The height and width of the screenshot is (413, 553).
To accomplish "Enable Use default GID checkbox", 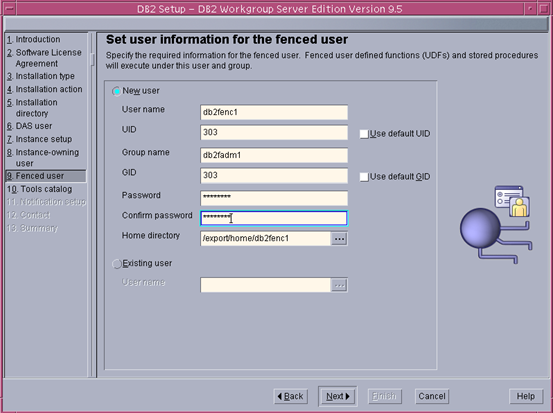I will coord(364,177).
